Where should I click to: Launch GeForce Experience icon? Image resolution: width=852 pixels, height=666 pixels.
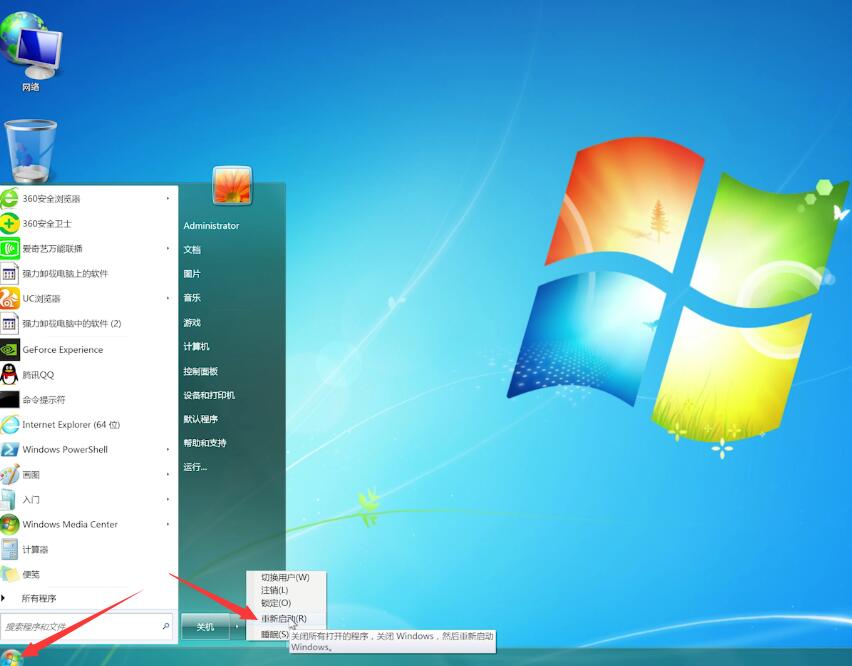pos(9,350)
